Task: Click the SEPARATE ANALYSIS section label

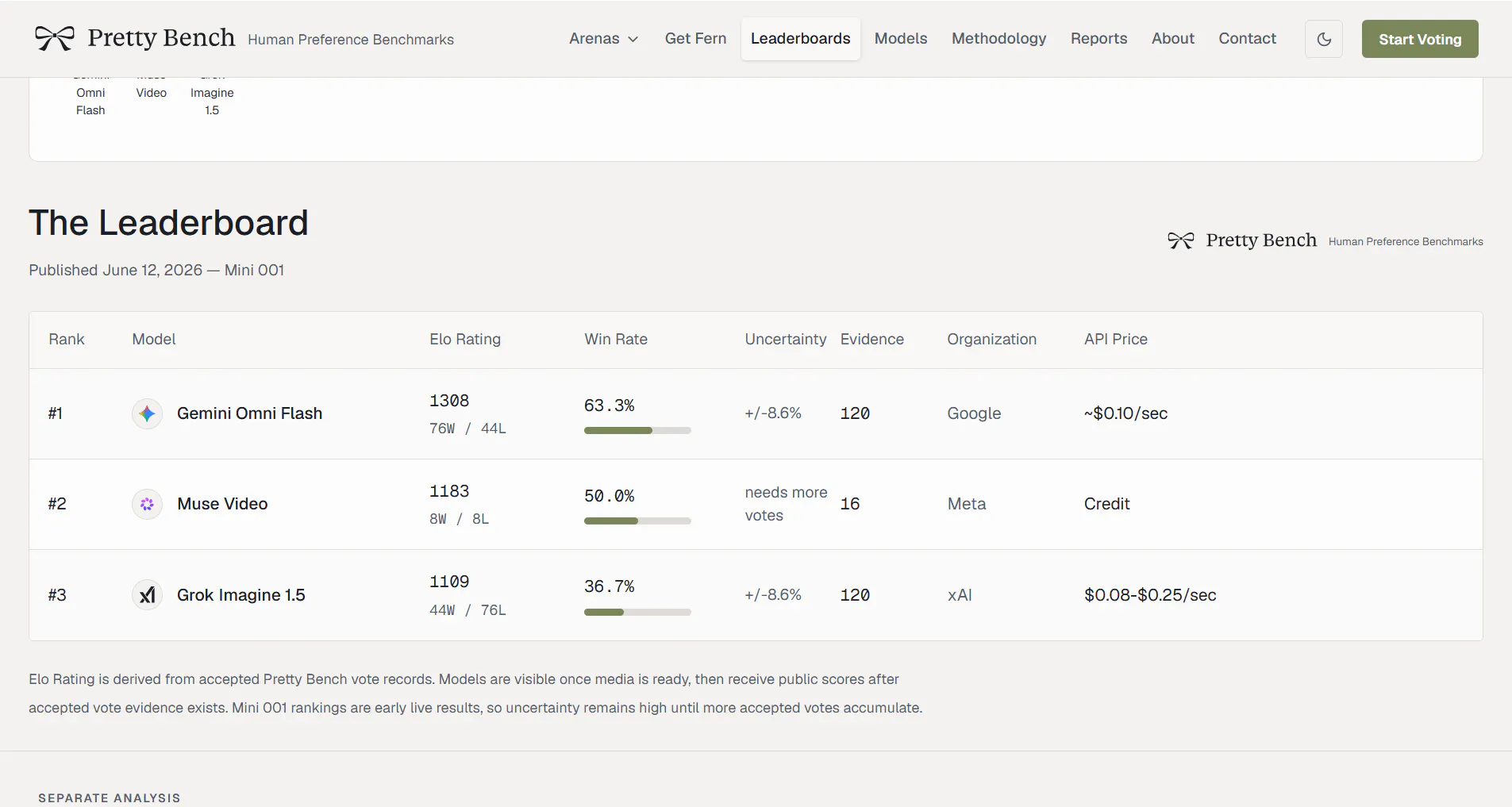Action: (110, 798)
